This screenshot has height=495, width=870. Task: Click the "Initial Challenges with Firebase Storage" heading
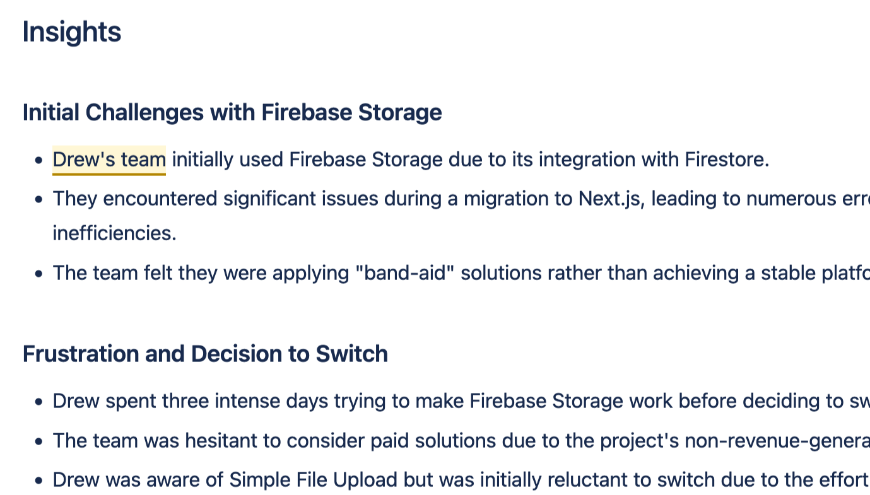[x=232, y=112]
